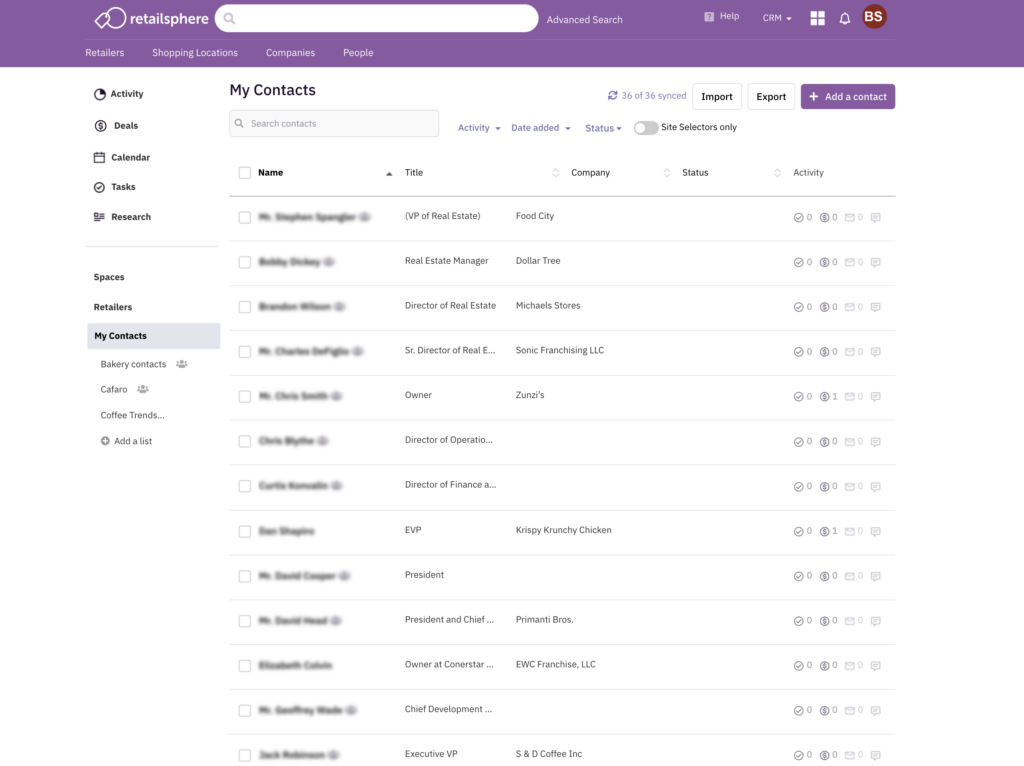Open the Bakery contacts list
This screenshot has height=766, width=1024.
(x=133, y=364)
